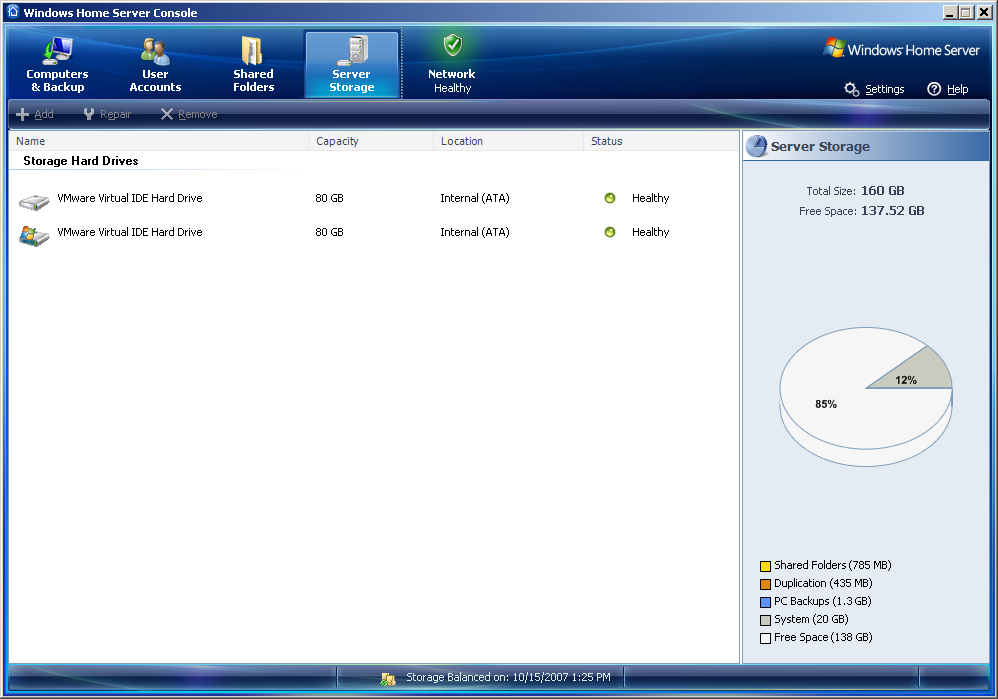This screenshot has height=699, width=998.
Task: Click the Help text link
Action: point(957,89)
